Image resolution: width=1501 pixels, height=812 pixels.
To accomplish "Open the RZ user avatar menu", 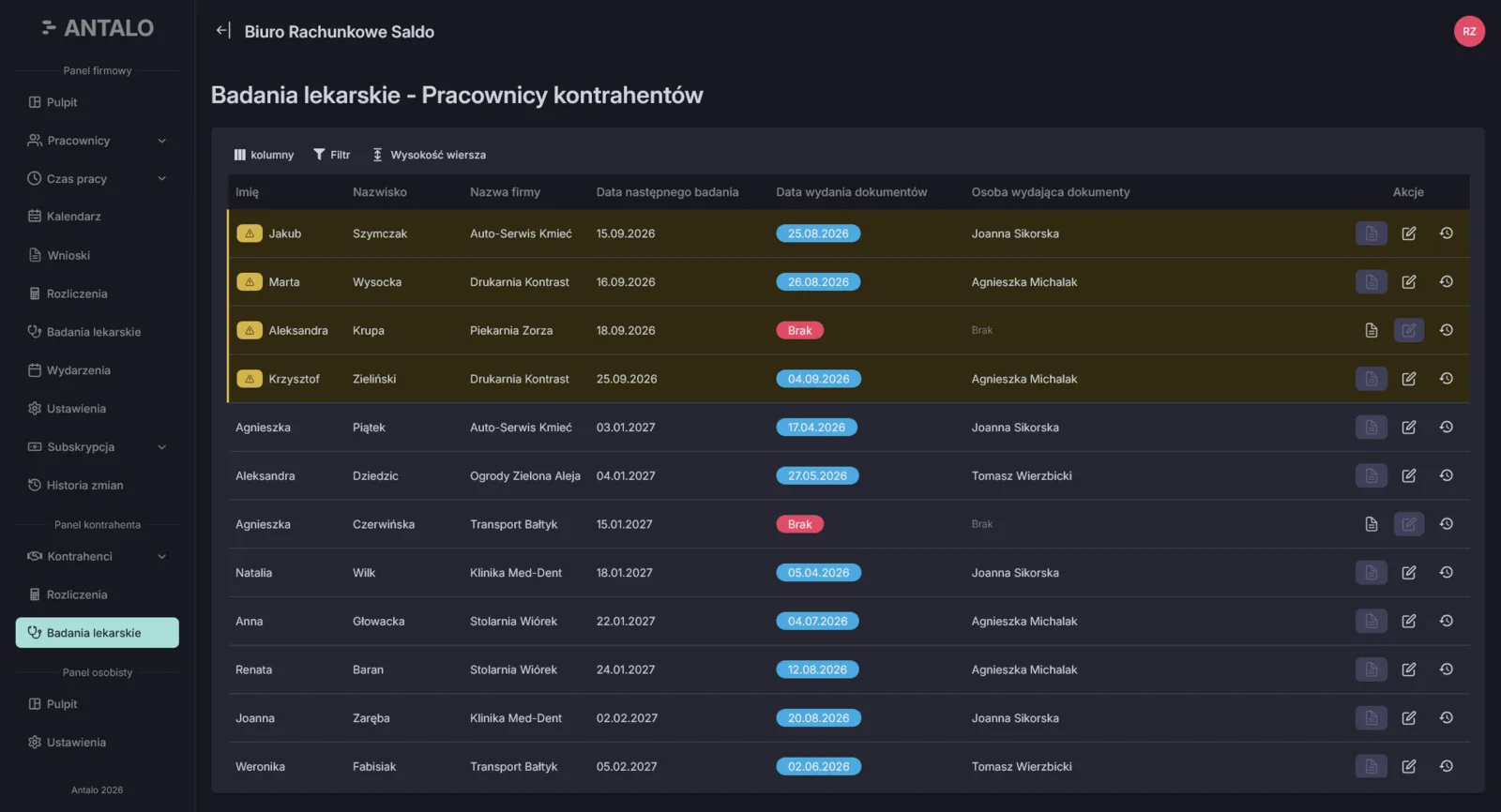I will point(1469,31).
